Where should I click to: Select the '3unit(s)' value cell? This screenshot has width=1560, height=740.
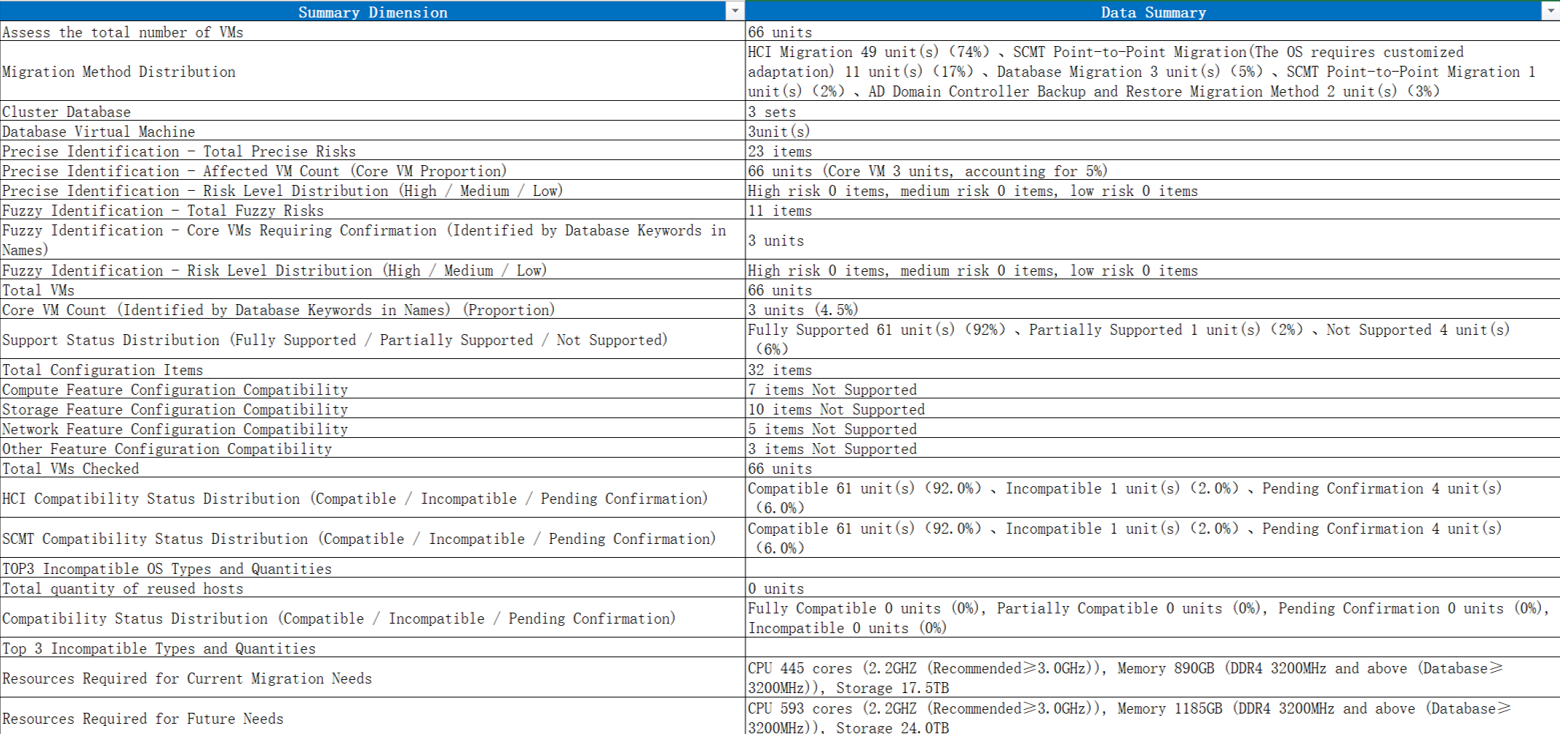click(x=1152, y=132)
